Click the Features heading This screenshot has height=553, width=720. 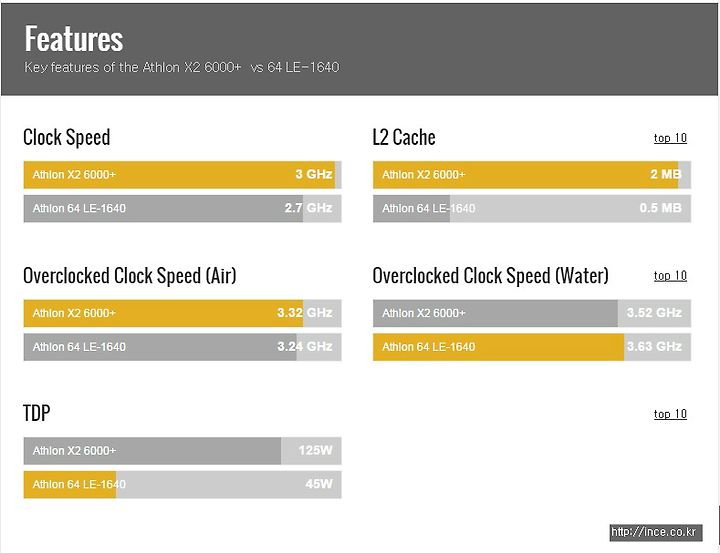[x=74, y=39]
